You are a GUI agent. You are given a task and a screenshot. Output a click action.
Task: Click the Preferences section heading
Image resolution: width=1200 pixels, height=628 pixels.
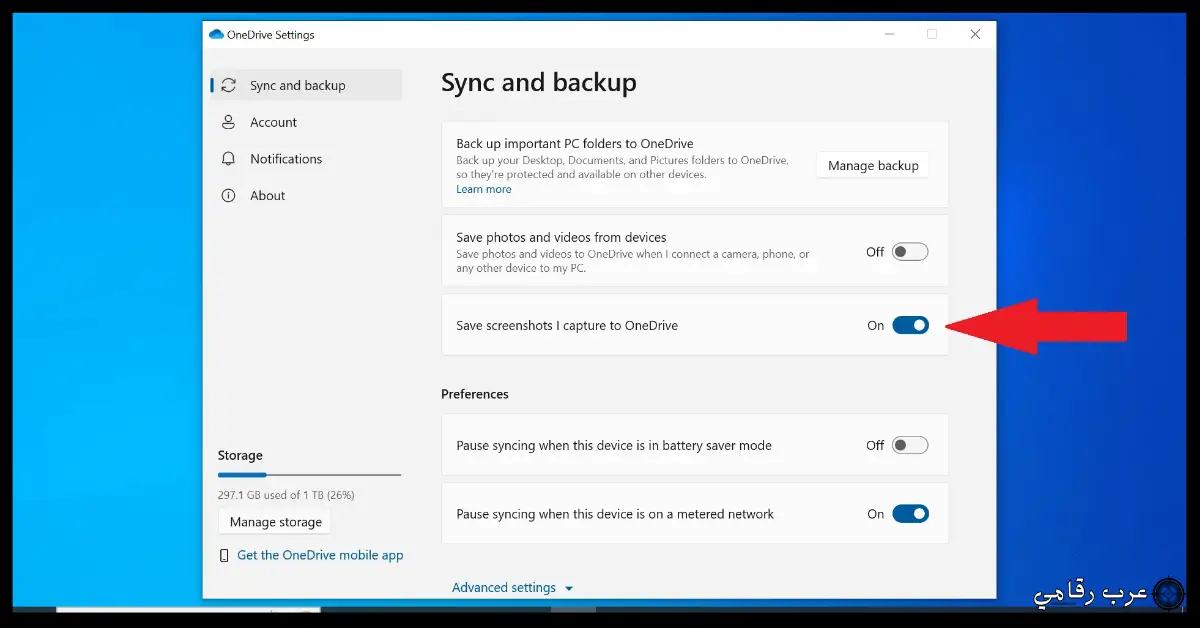tap(475, 394)
